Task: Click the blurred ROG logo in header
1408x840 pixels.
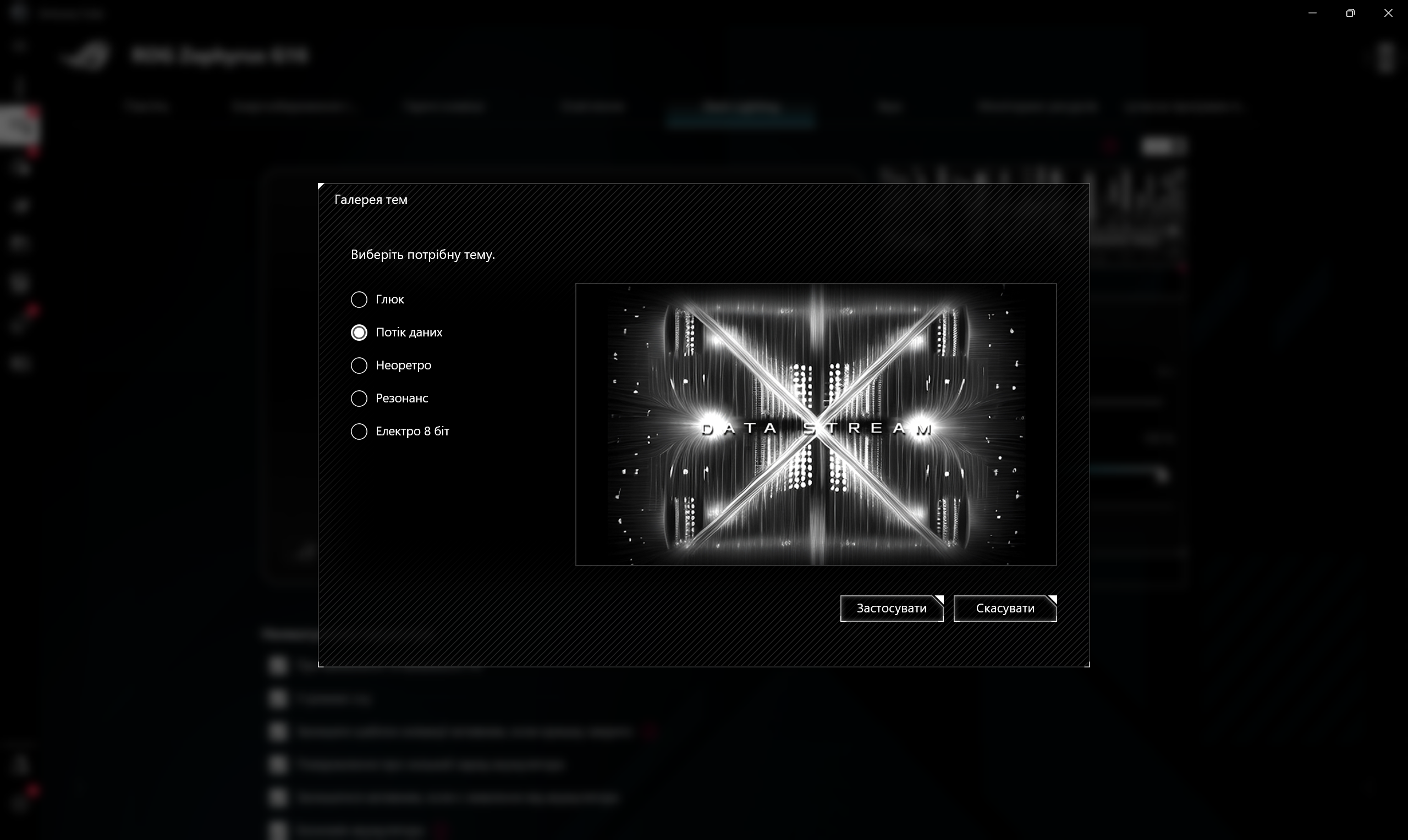Action: [85, 56]
